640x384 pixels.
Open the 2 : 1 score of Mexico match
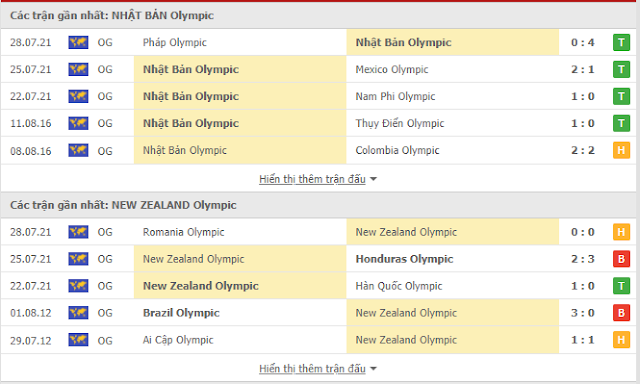tap(582, 69)
